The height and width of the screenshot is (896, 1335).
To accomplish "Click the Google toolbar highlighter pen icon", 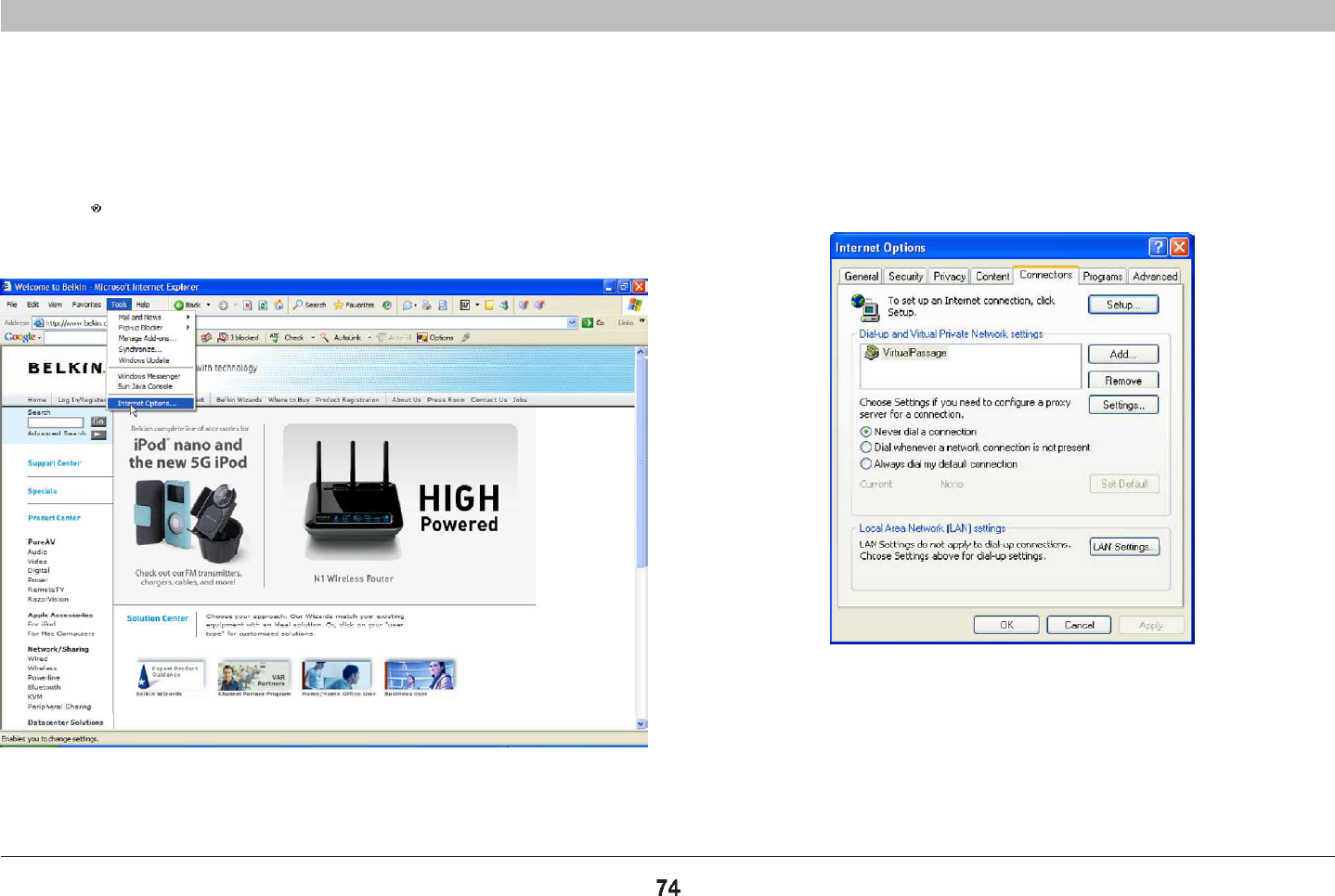I will [466, 338].
